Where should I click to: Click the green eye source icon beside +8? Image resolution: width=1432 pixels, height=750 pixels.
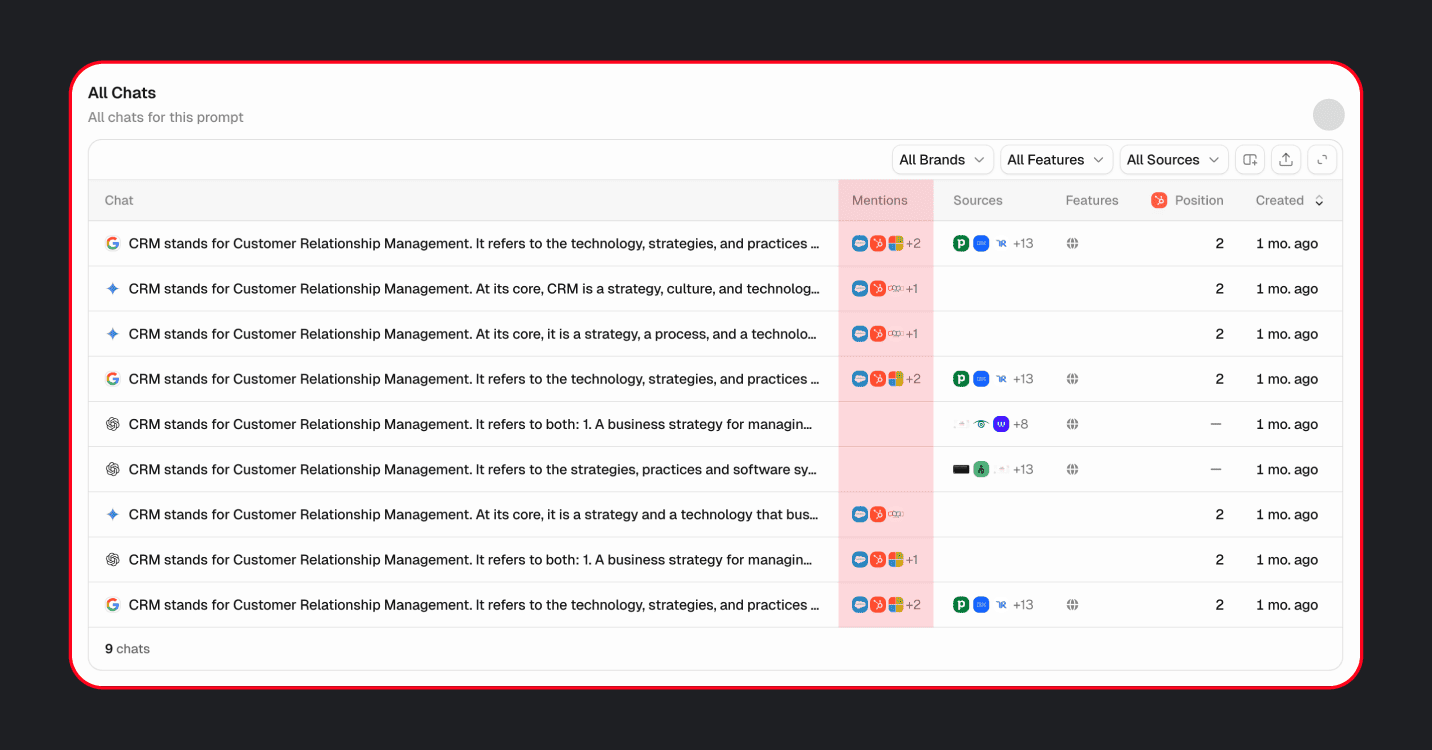coord(981,424)
